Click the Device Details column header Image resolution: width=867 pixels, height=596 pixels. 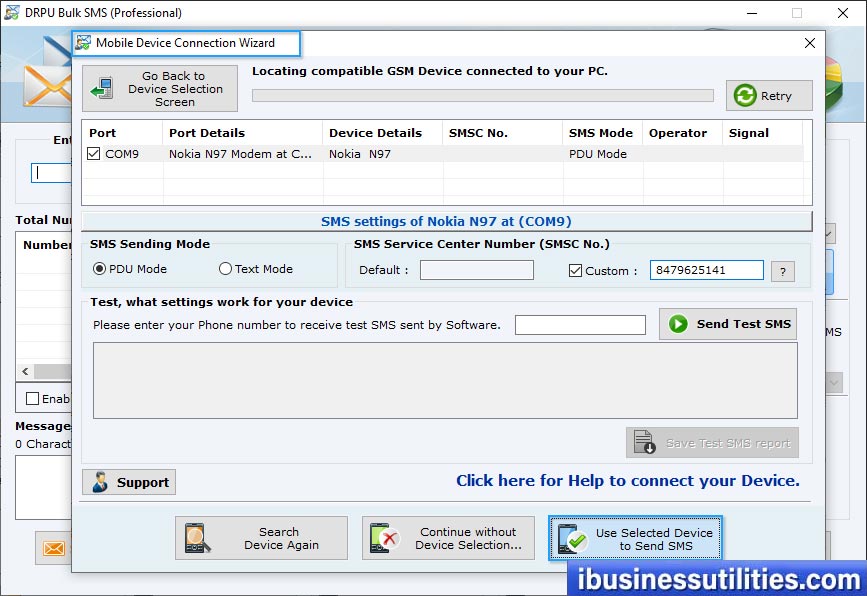(383, 133)
